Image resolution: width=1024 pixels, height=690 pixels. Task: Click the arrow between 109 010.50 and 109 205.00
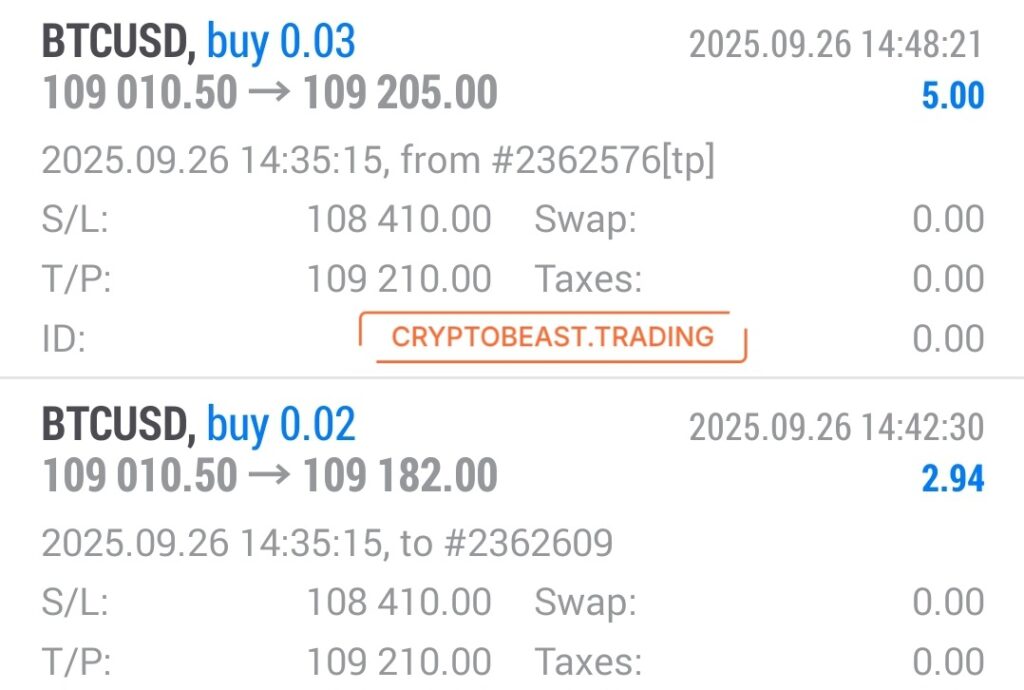coord(270,91)
